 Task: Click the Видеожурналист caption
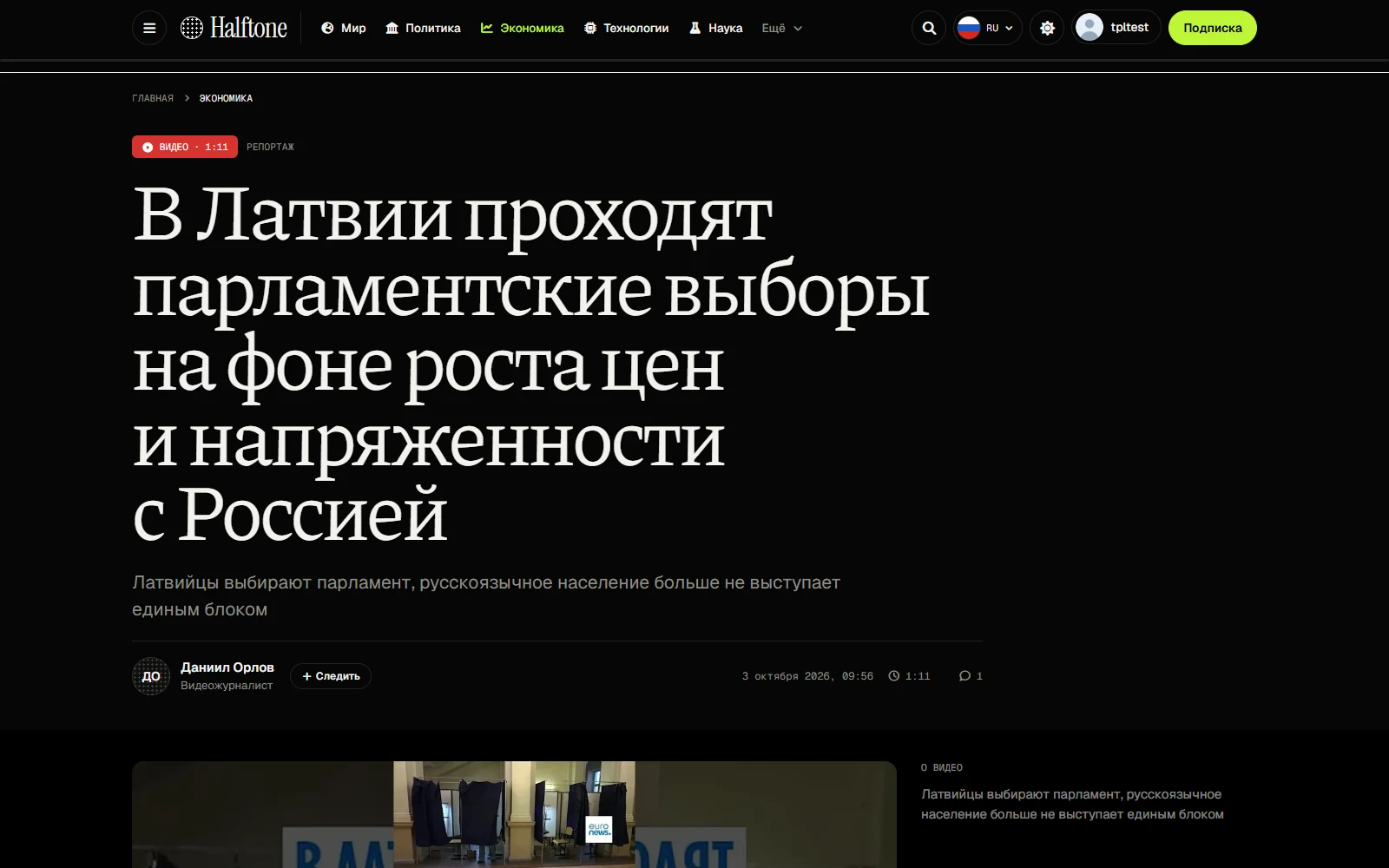[227, 686]
